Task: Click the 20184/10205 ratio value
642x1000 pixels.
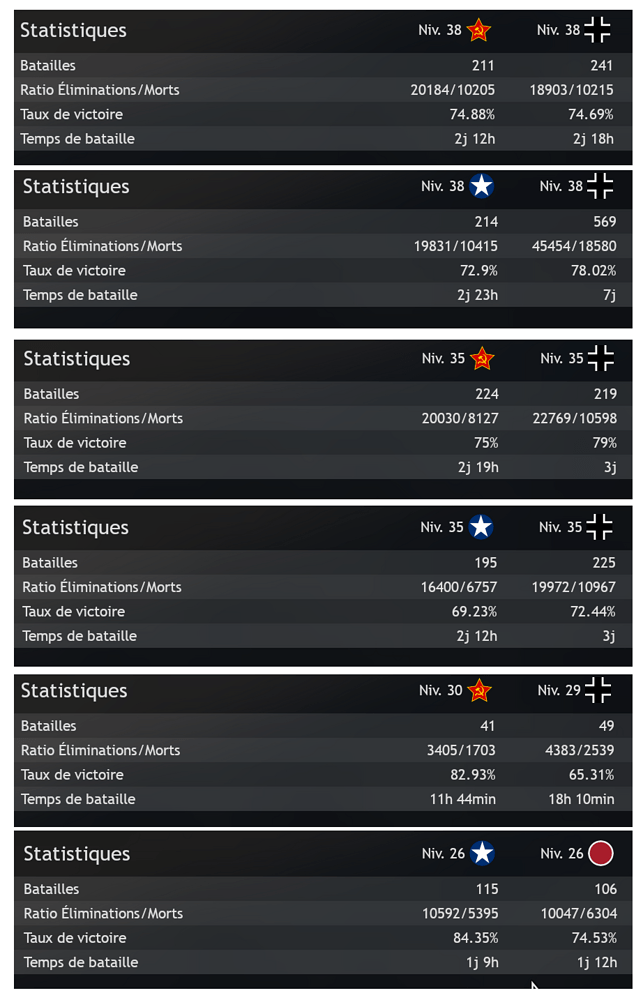Action: pos(453,90)
